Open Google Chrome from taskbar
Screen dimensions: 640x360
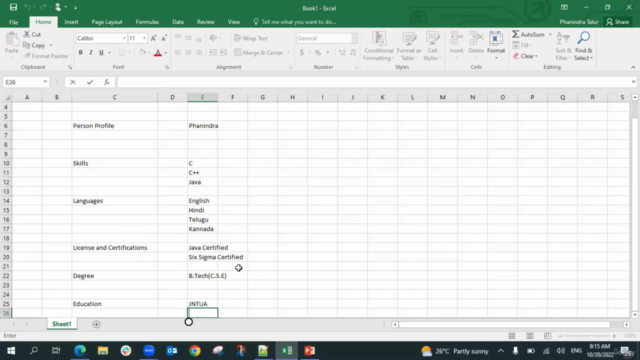(195, 351)
